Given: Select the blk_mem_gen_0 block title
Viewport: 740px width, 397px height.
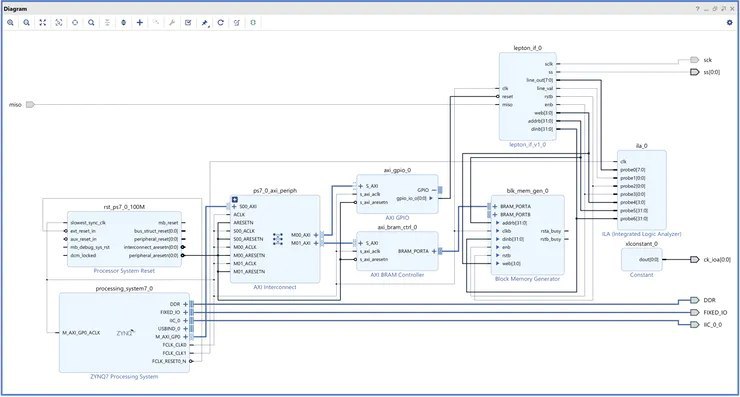Looking at the screenshot, I should pos(528,191).
